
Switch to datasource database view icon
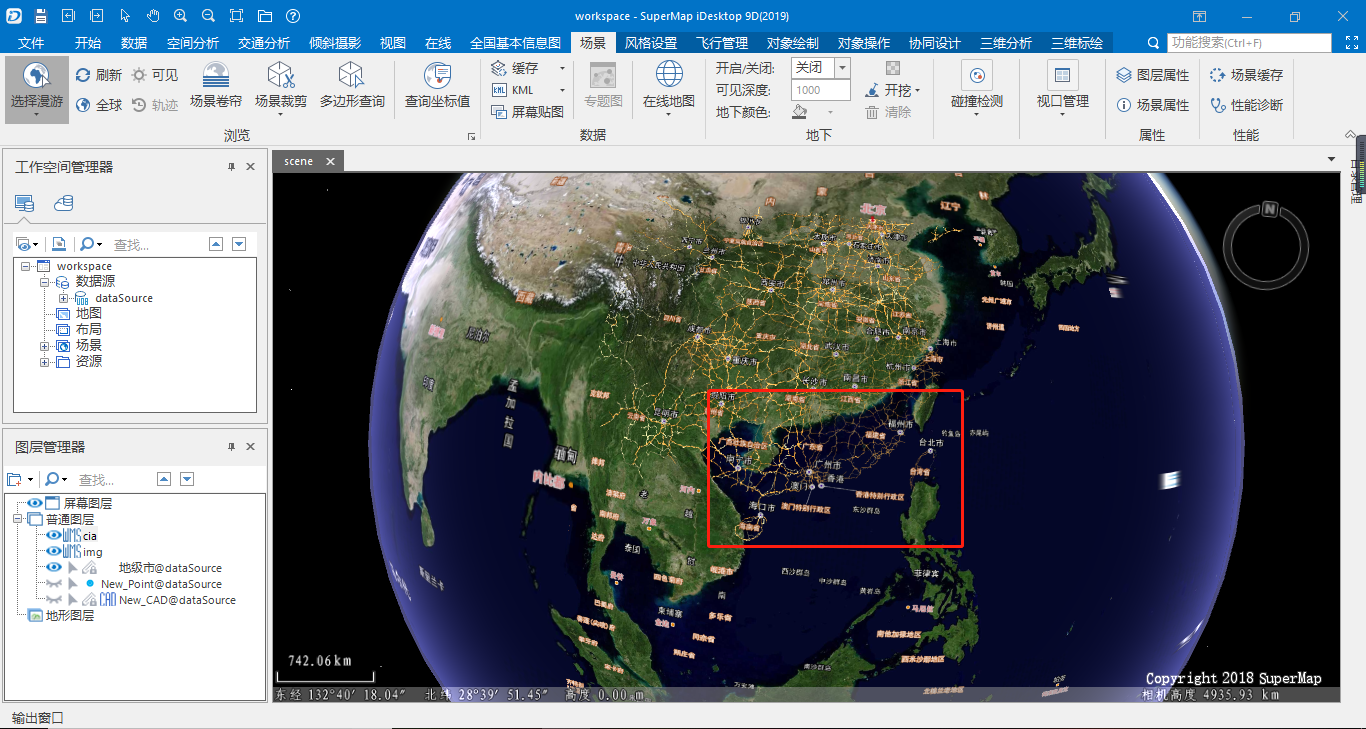(63, 204)
